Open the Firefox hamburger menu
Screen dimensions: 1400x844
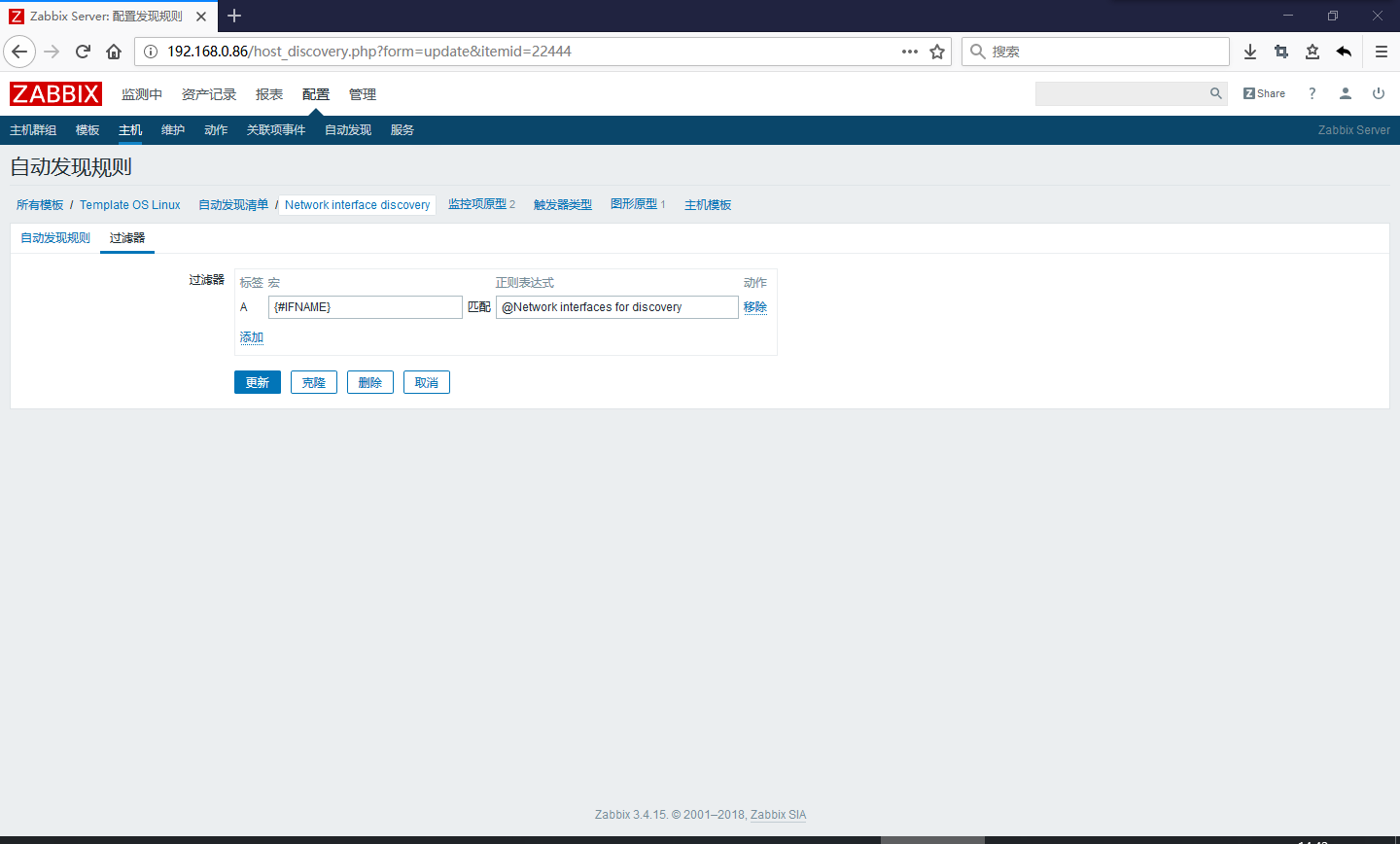tap(1381, 52)
